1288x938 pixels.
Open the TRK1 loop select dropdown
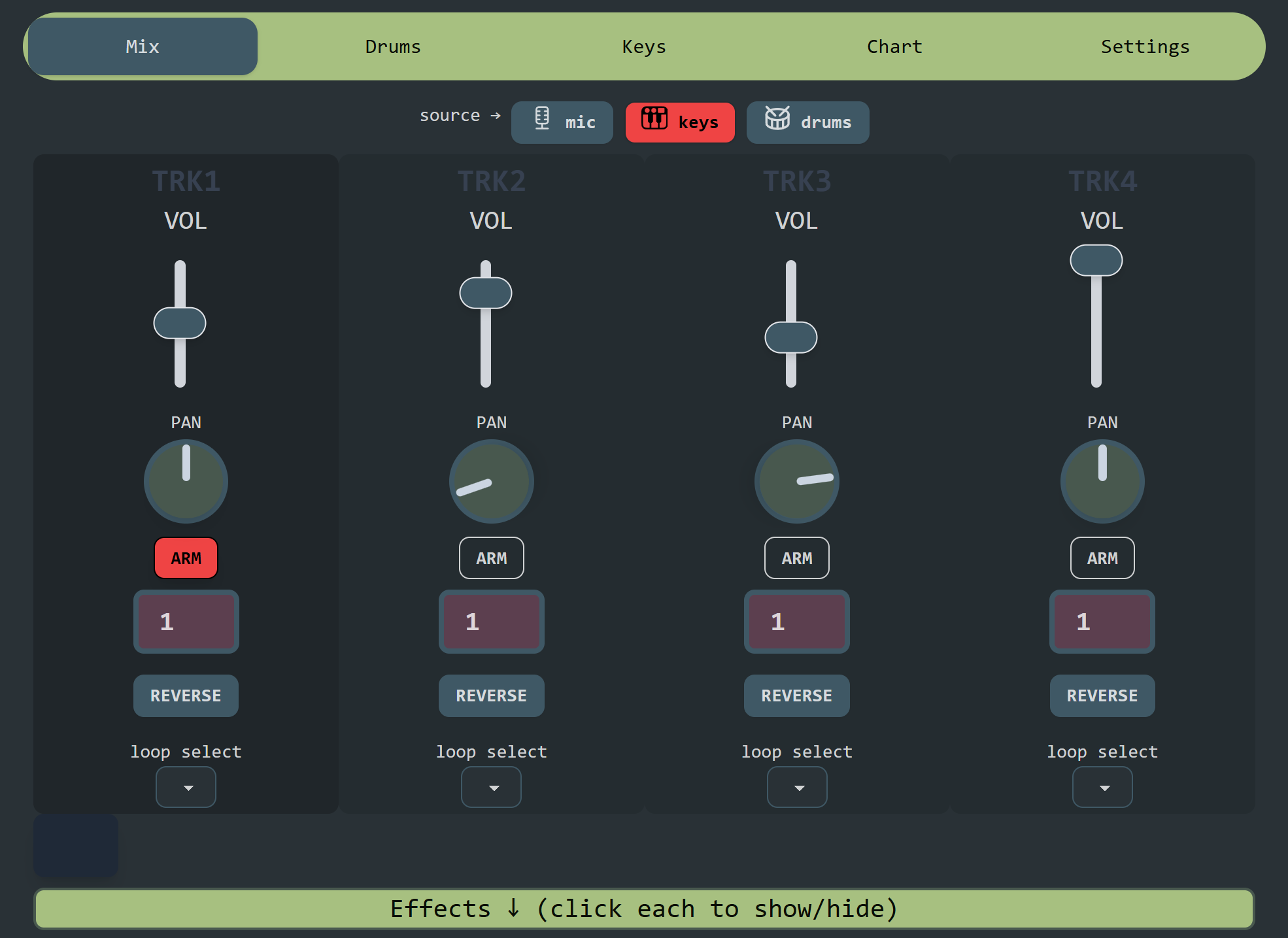[x=186, y=787]
